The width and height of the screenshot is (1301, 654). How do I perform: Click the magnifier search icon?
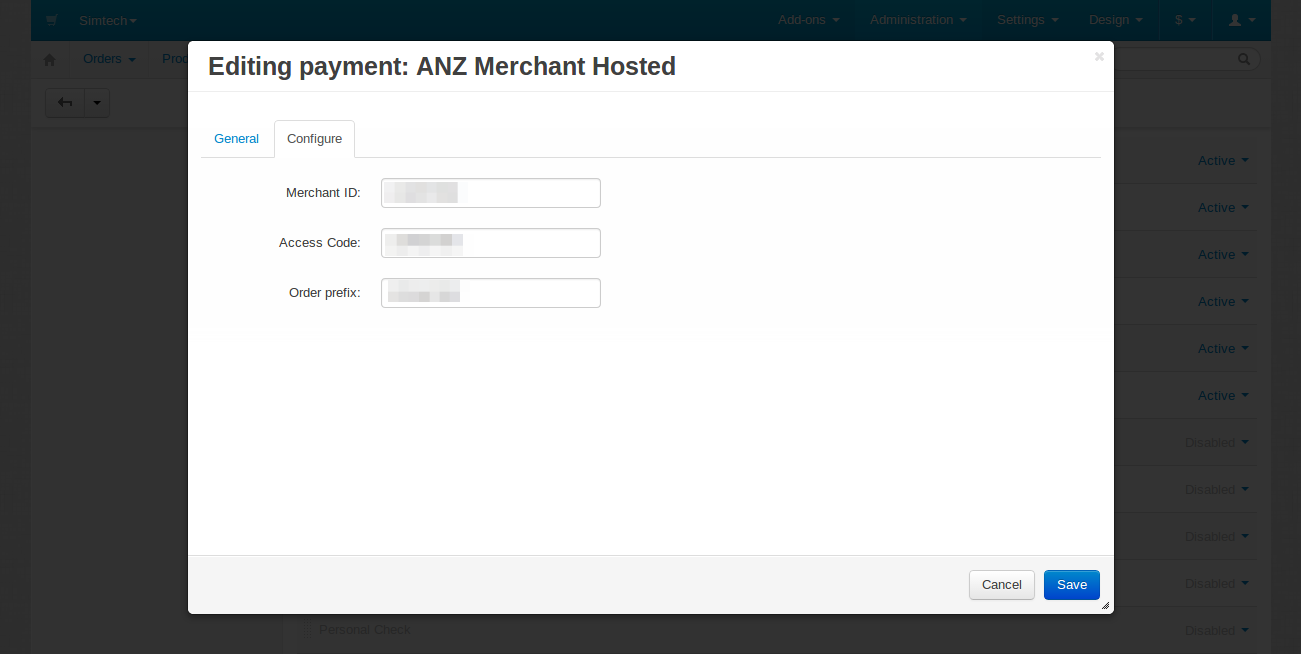[1244, 59]
